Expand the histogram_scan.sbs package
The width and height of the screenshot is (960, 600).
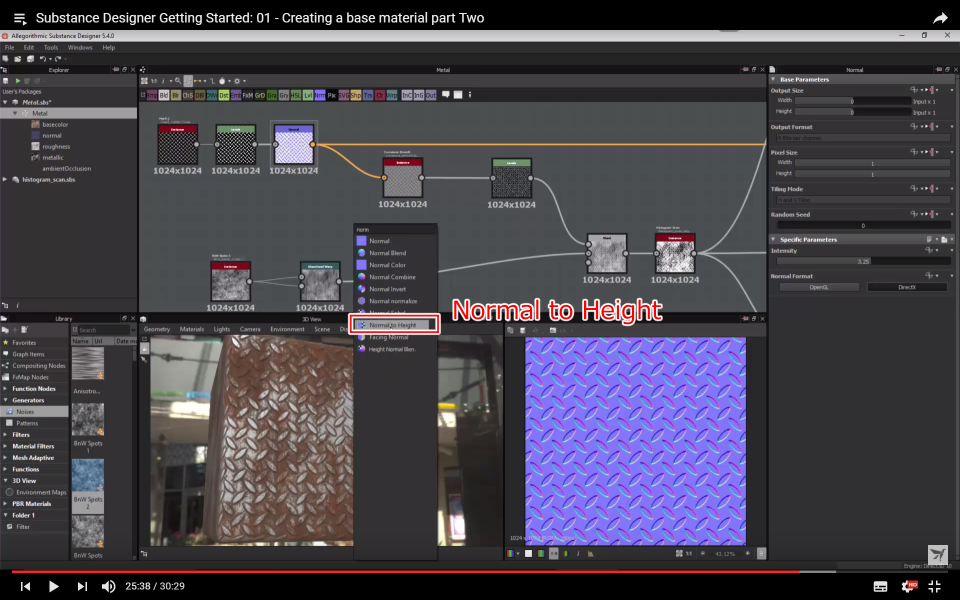pyautogui.click(x=6, y=179)
